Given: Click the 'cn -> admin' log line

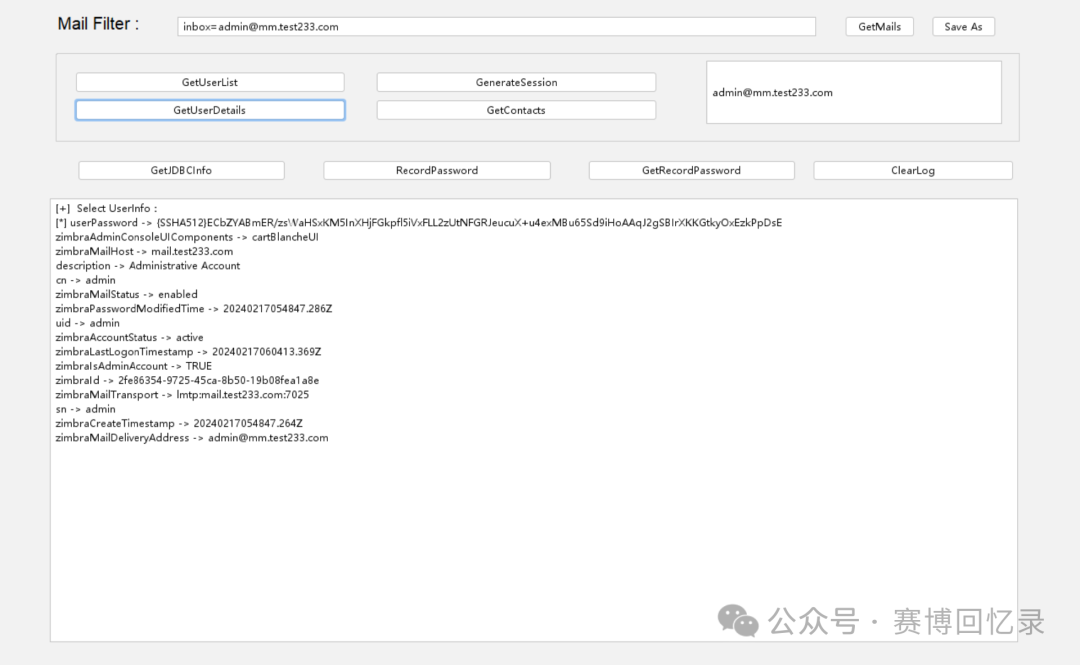Looking at the screenshot, I should 85,280.
